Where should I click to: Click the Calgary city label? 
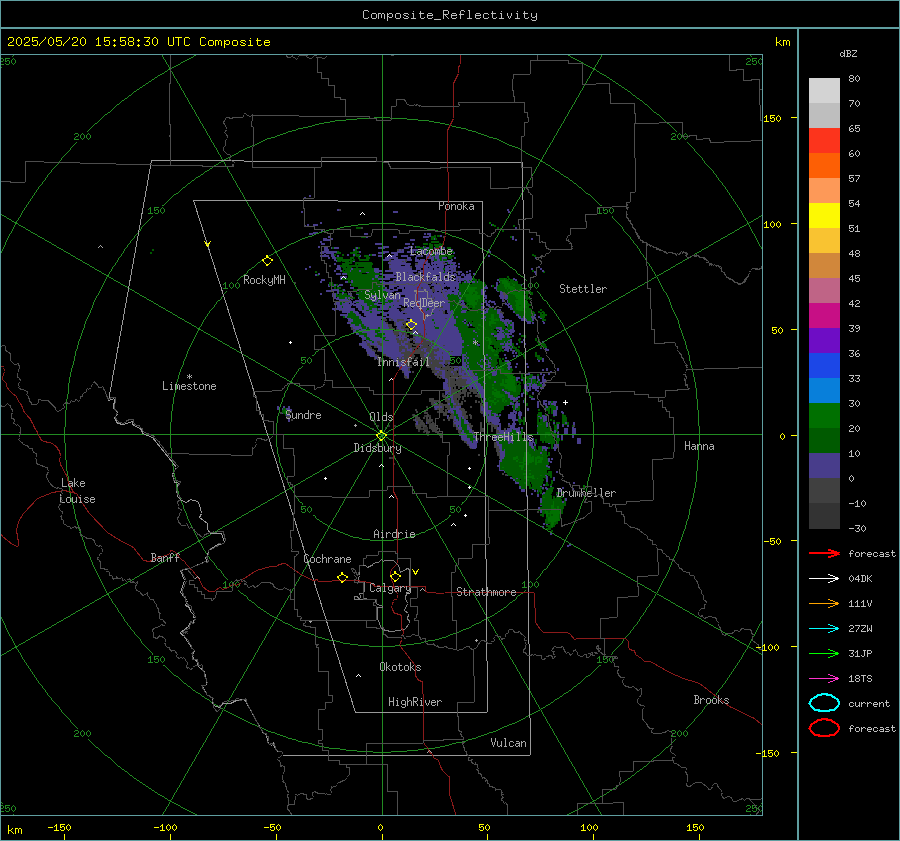(x=390, y=588)
